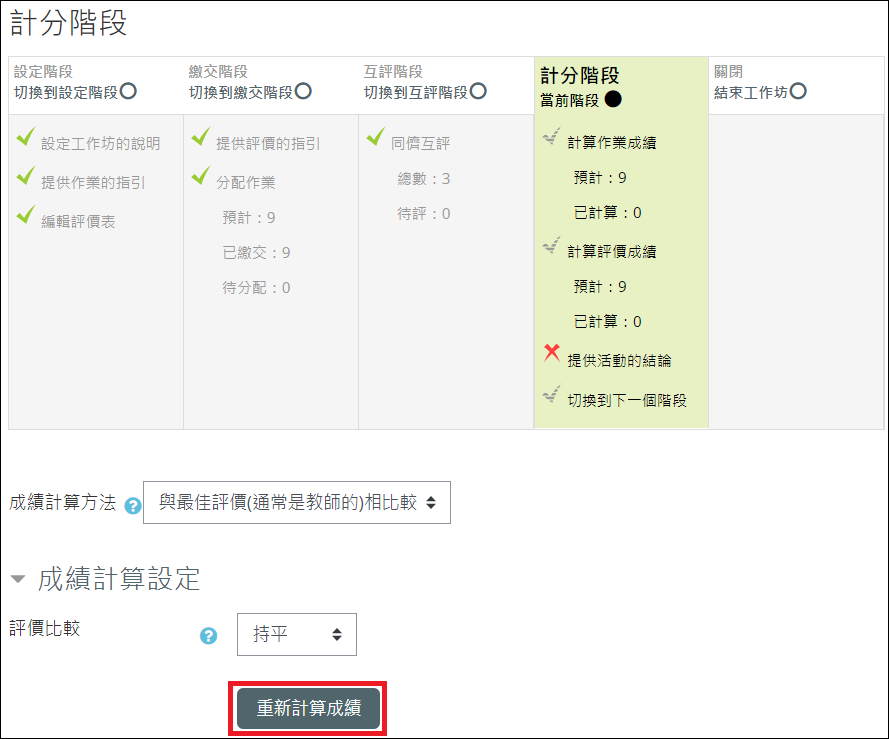The width and height of the screenshot is (889, 739).
Task: Click green checkmark for 提供作業的指引
Action: coord(26,175)
